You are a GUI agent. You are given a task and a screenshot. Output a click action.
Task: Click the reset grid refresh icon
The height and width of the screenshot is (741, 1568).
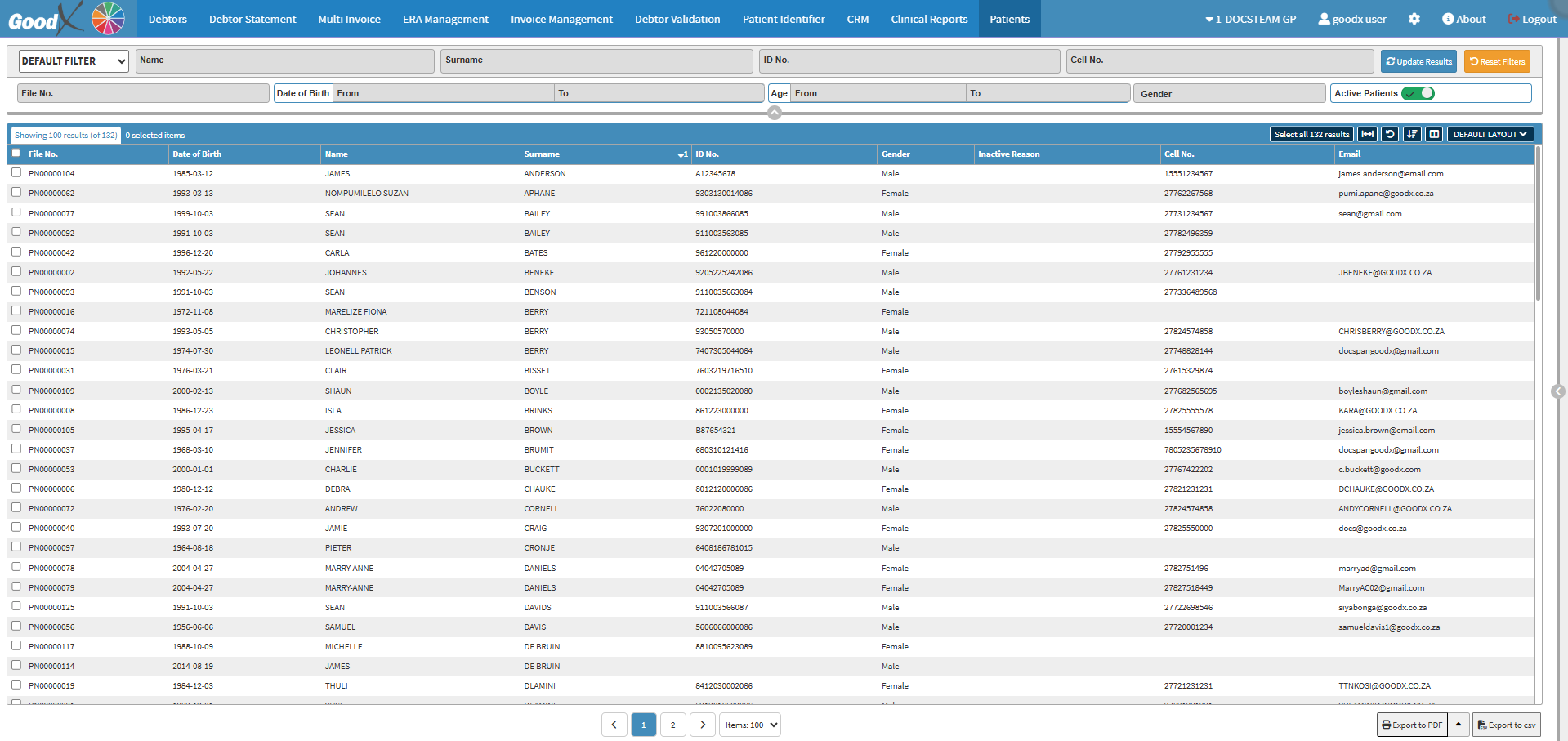coord(1390,134)
